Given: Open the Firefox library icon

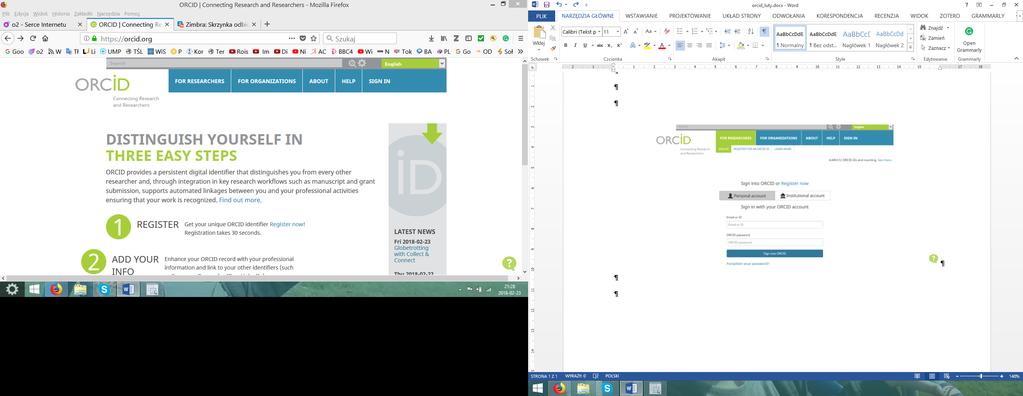Looking at the screenshot, I should [x=444, y=39].
